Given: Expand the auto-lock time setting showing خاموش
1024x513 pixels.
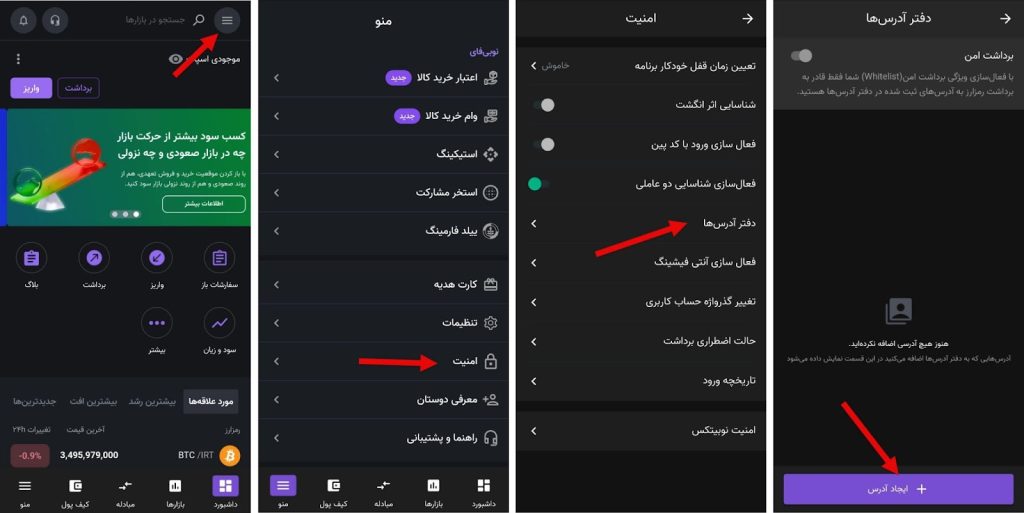Looking at the screenshot, I should [641, 65].
